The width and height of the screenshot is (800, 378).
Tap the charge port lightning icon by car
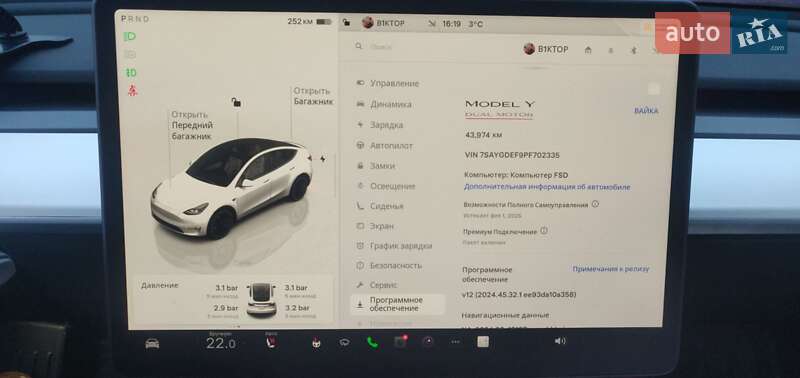[322, 159]
